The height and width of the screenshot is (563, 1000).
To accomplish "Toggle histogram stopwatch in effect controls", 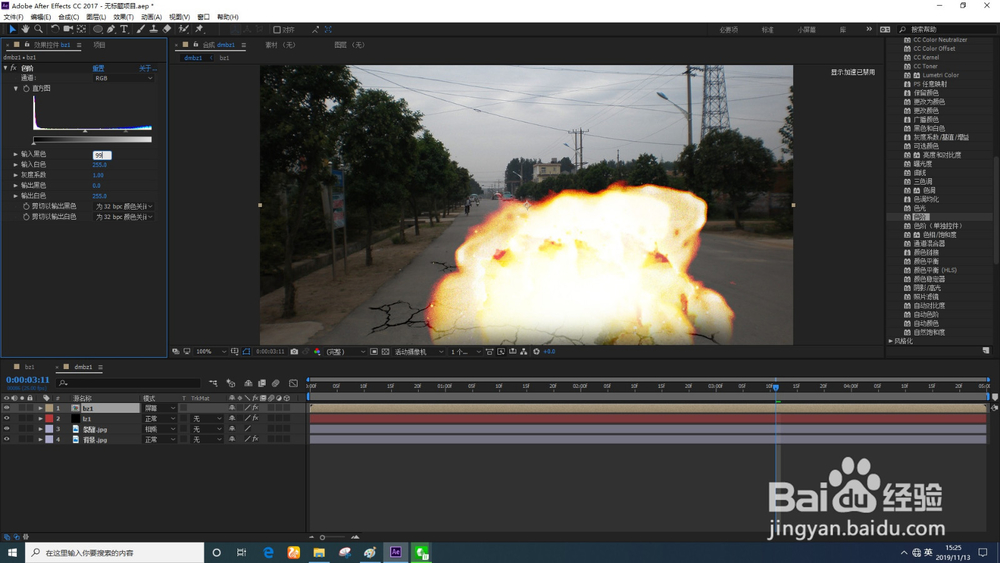I will pos(26,89).
